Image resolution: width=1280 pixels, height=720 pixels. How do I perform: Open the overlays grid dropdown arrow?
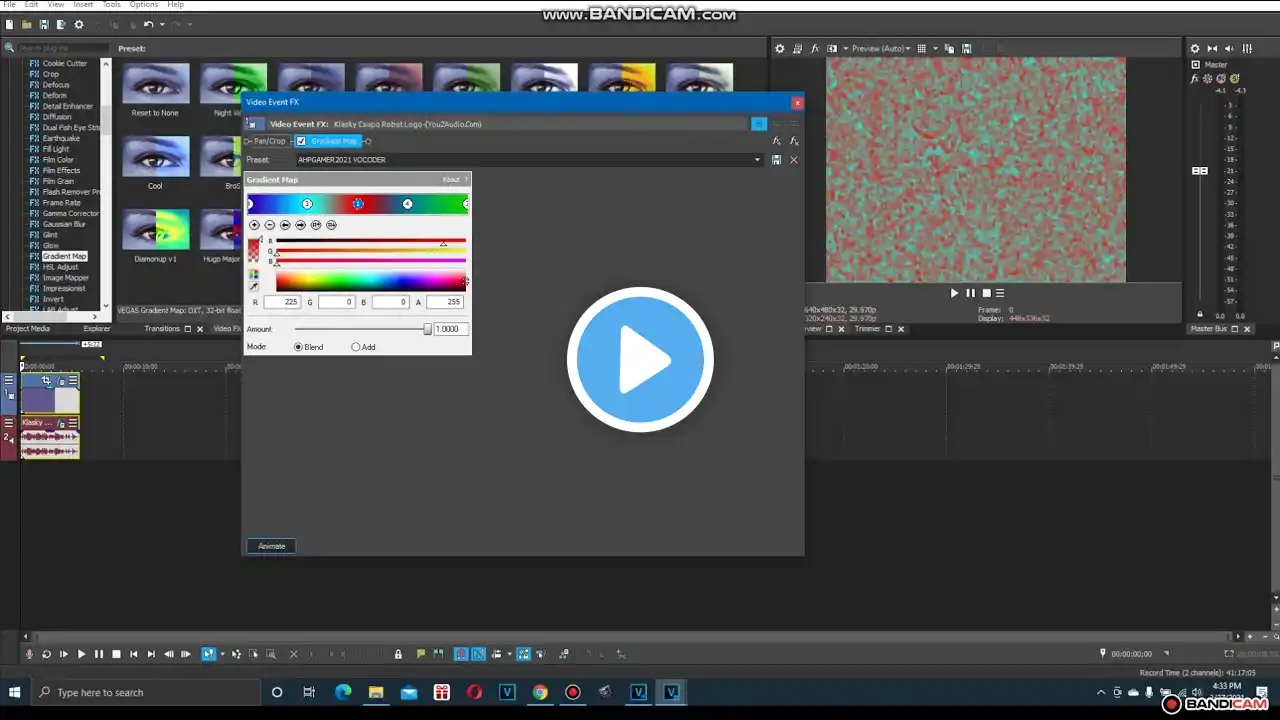point(935,48)
